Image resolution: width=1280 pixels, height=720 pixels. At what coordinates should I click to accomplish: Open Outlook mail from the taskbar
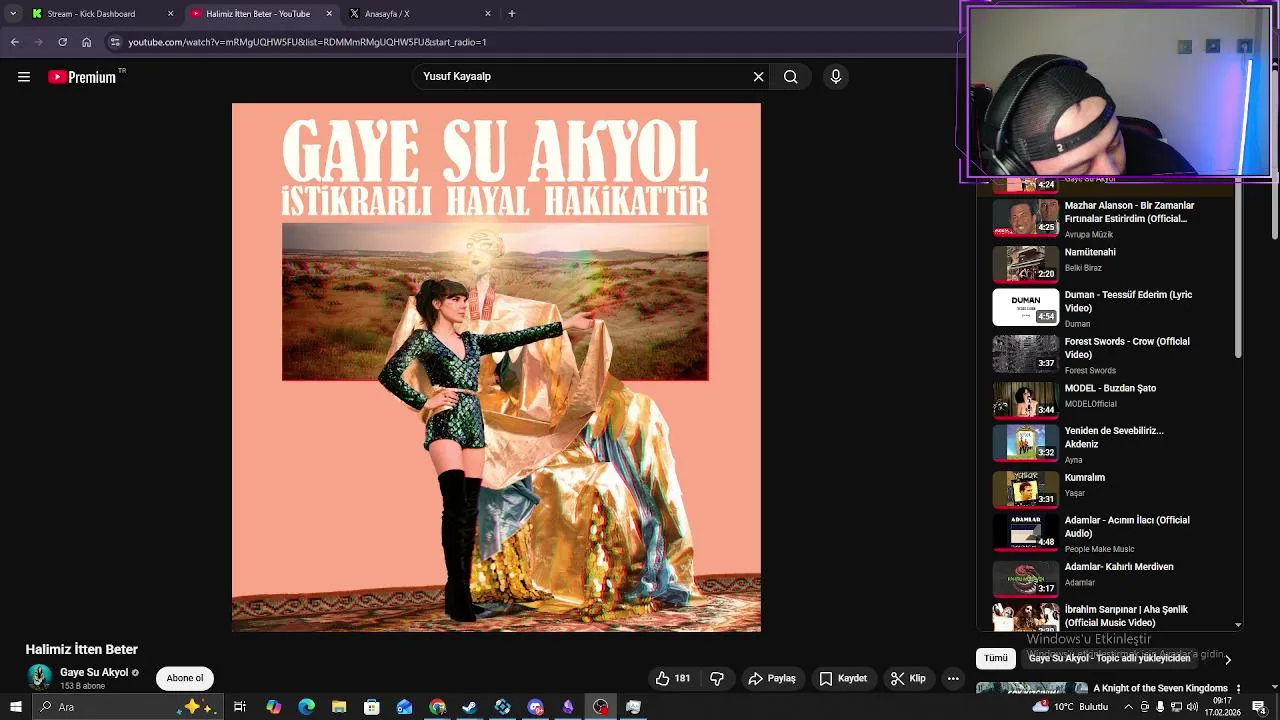point(404,707)
